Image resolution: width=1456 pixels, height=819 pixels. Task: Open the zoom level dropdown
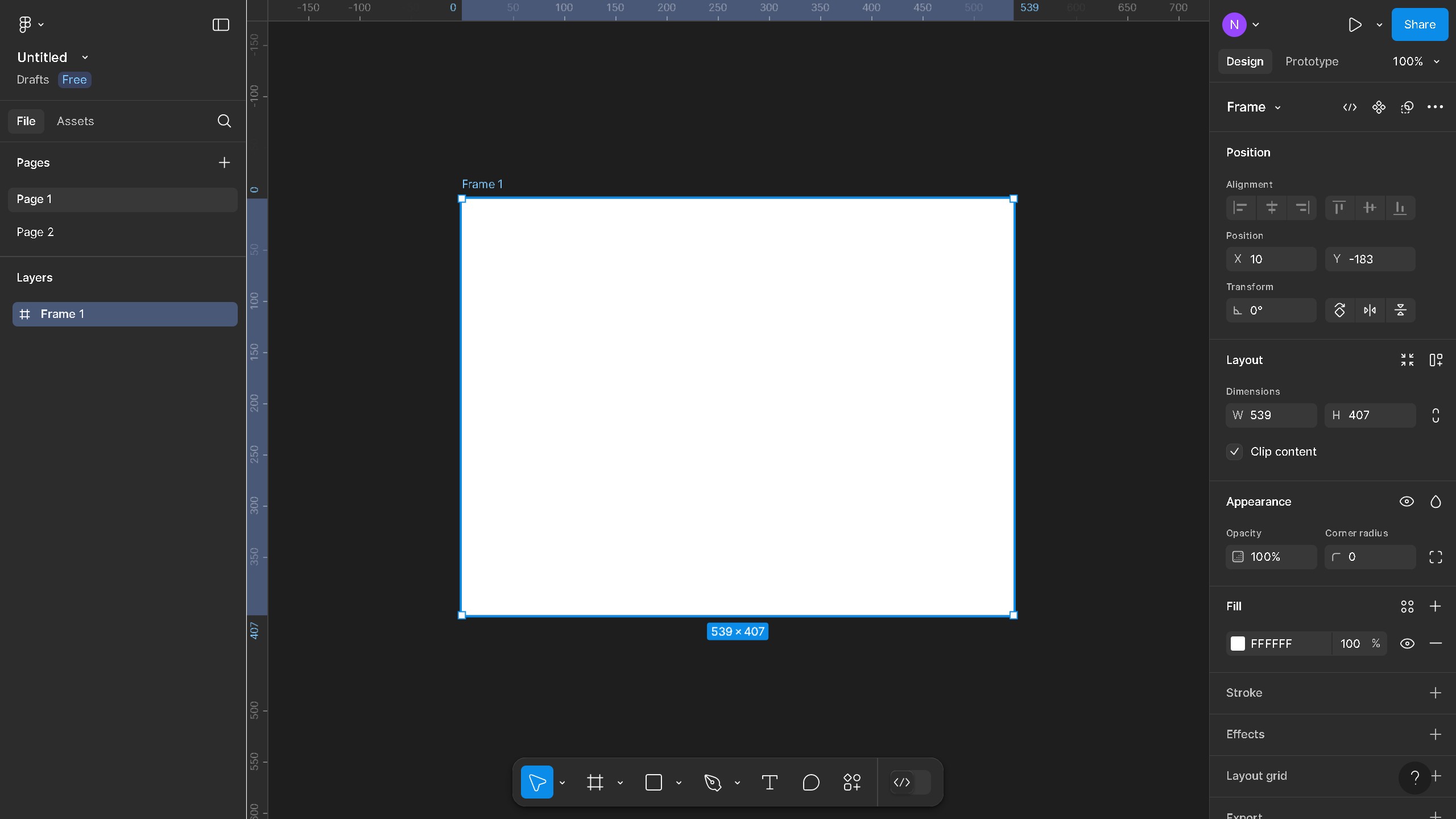tap(1416, 61)
